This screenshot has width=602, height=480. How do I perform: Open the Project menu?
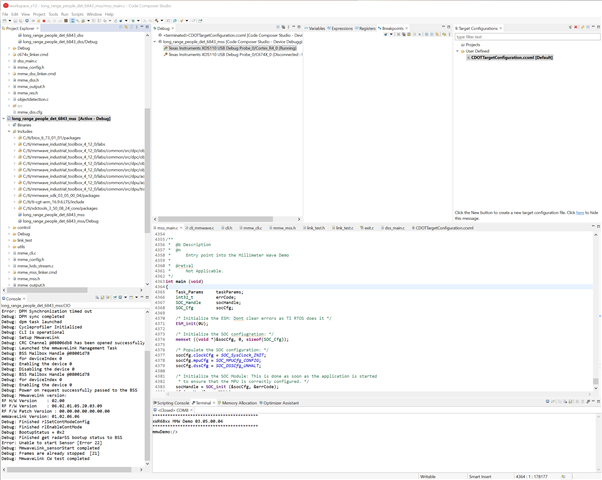39,14
